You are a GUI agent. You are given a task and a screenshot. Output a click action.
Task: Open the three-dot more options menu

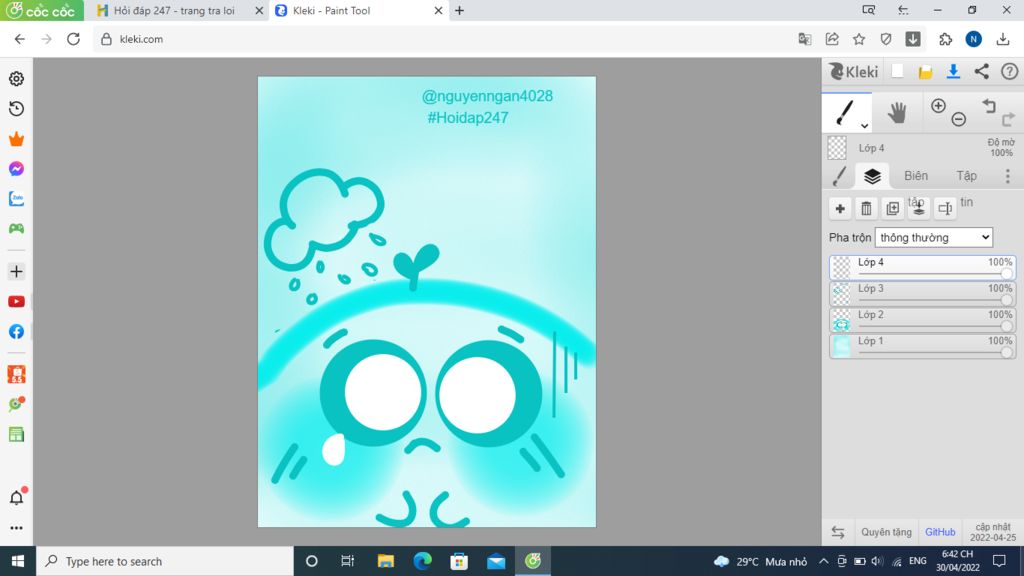(1008, 176)
